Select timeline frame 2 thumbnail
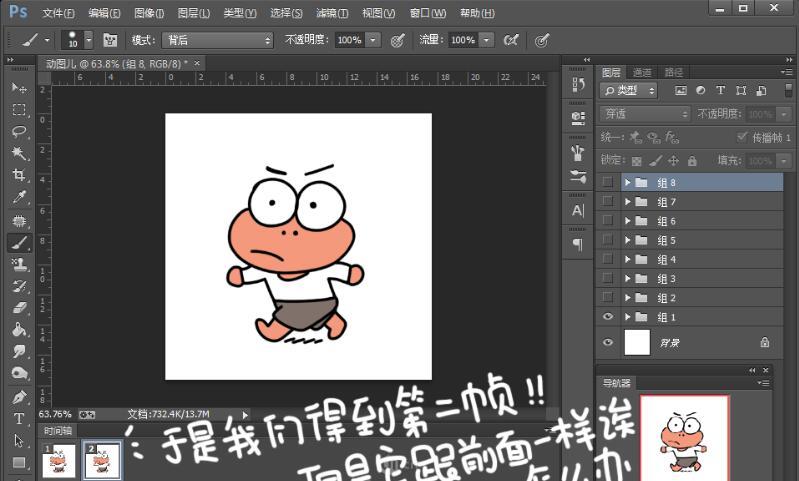The height and width of the screenshot is (481, 799). [101, 461]
